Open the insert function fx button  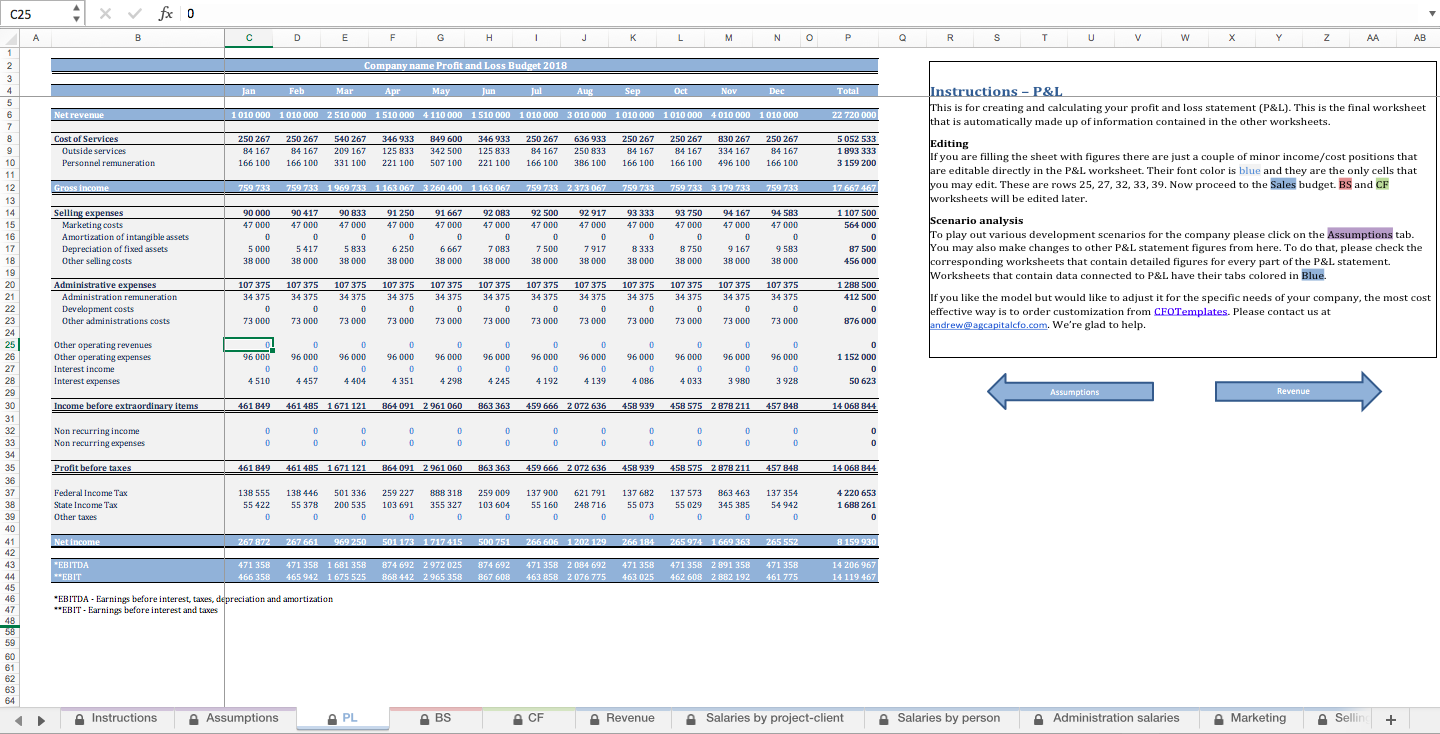tap(165, 14)
